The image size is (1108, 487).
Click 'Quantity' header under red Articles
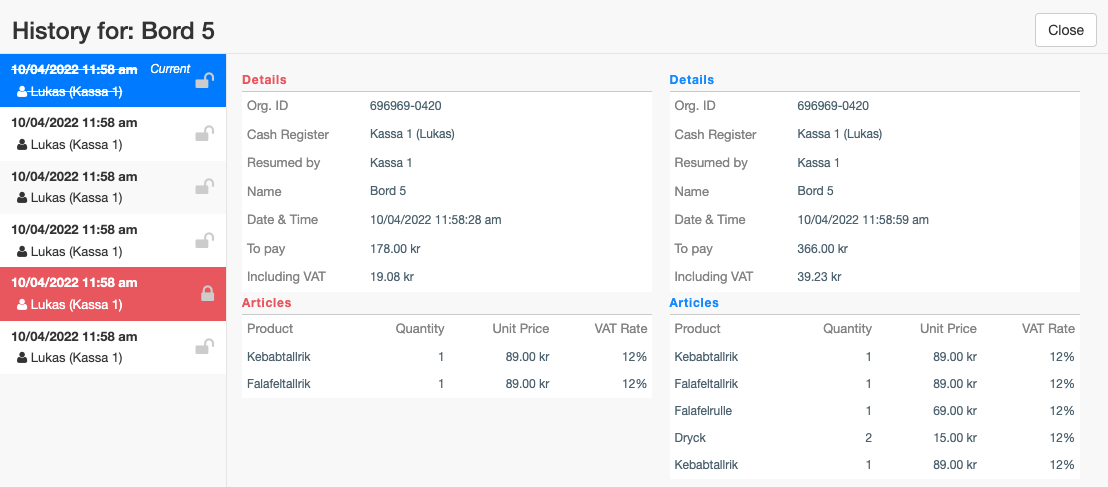coord(420,329)
